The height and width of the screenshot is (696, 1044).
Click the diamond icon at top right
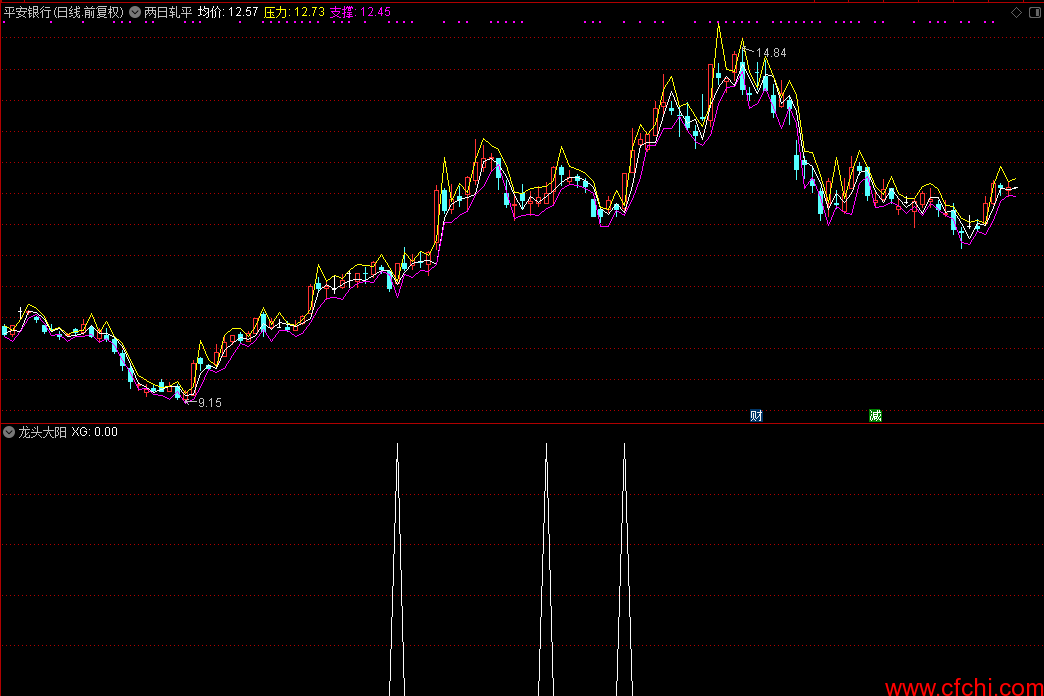pos(1017,13)
